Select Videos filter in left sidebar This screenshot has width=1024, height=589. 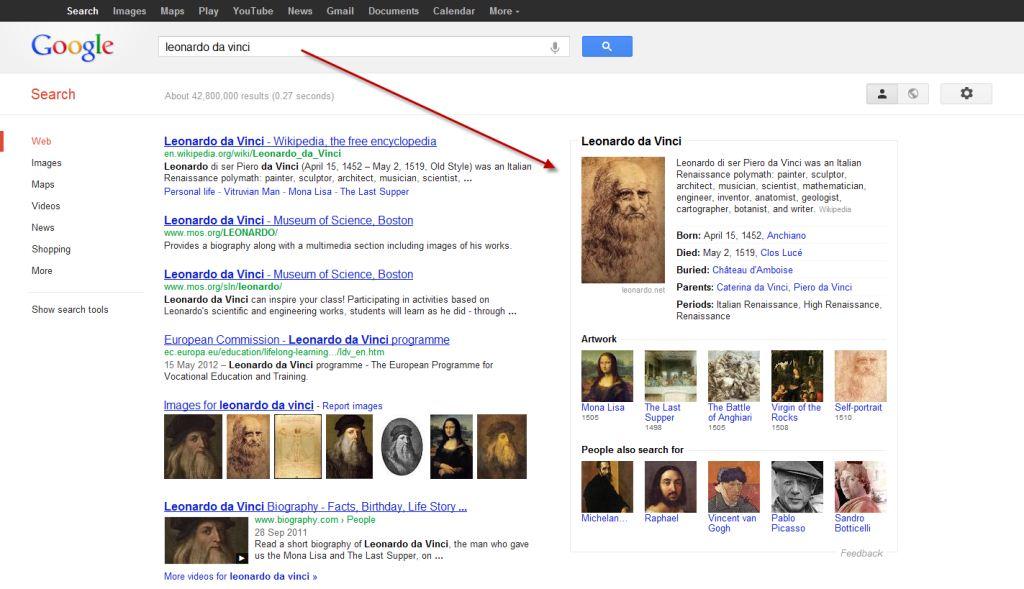point(46,206)
